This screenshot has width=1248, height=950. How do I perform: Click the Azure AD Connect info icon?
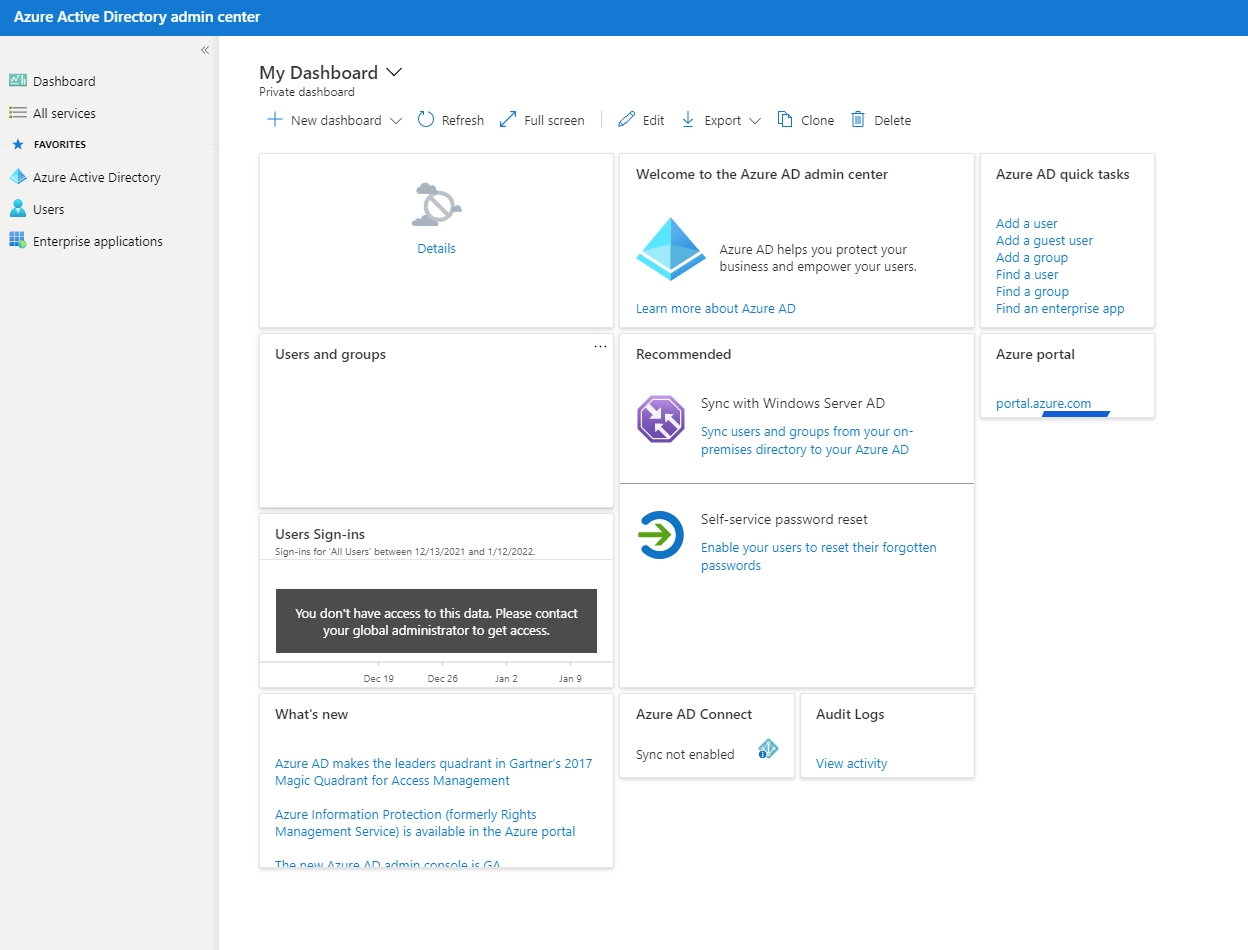pos(768,749)
